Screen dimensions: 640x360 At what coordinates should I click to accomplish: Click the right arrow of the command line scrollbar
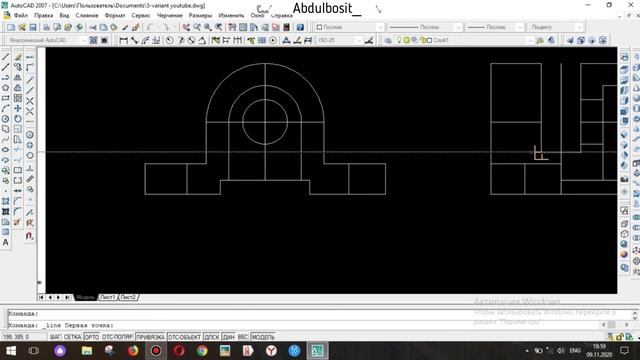(x=627, y=325)
